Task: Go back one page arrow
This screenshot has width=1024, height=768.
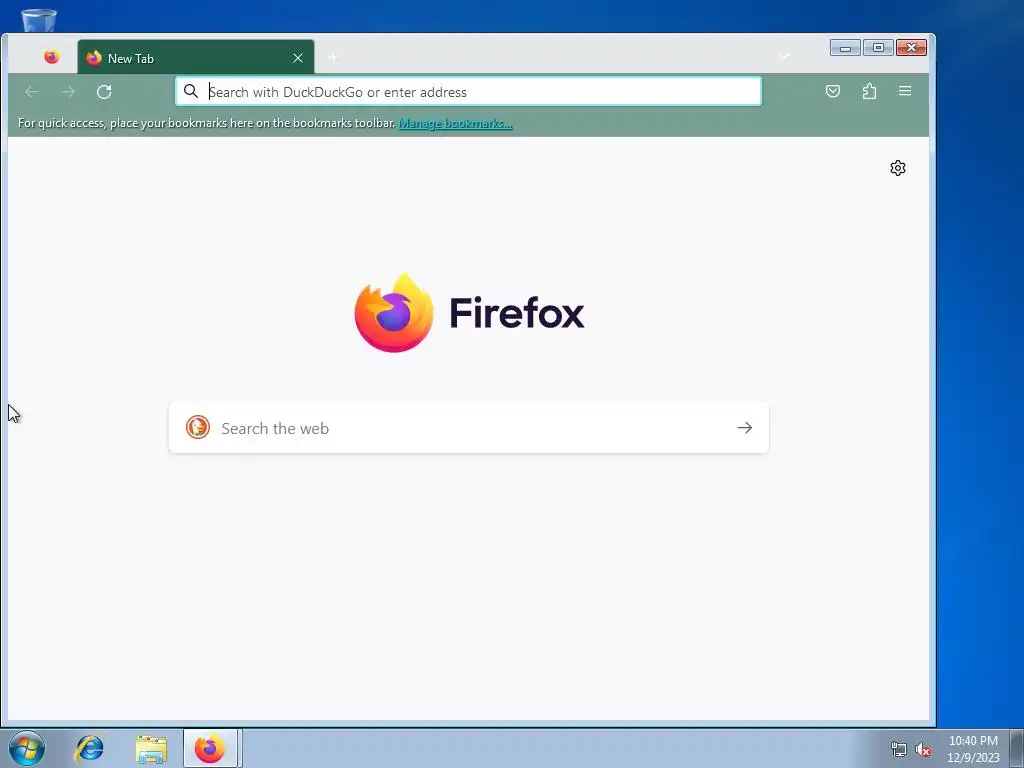Action: pyautogui.click(x=32, y=91)
